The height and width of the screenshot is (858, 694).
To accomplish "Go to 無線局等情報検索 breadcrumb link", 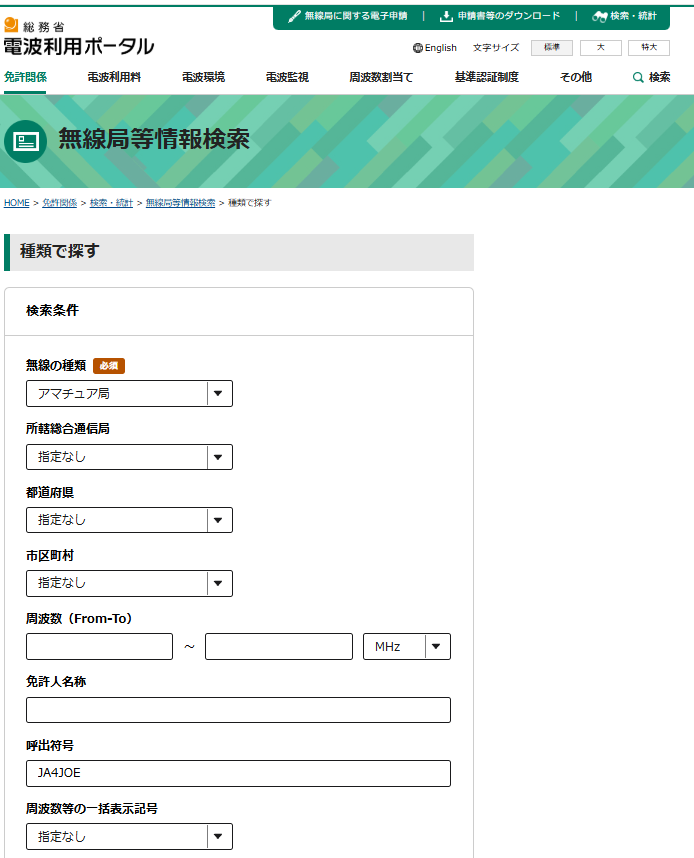I will [x=181, y=203].
